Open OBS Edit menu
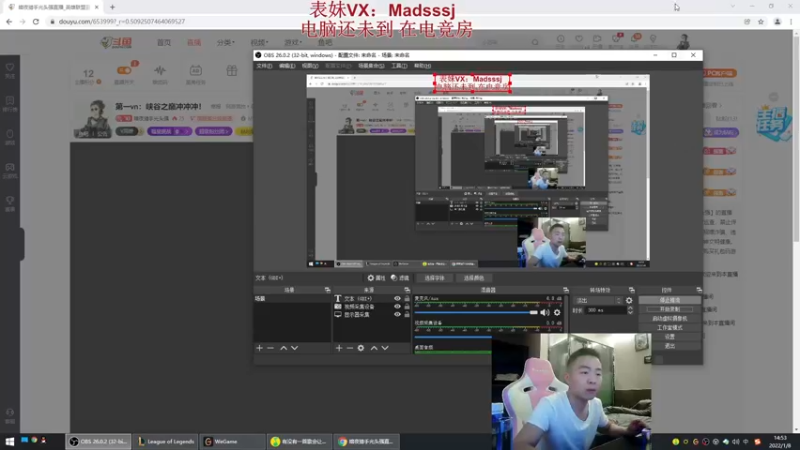 (287, 66)
